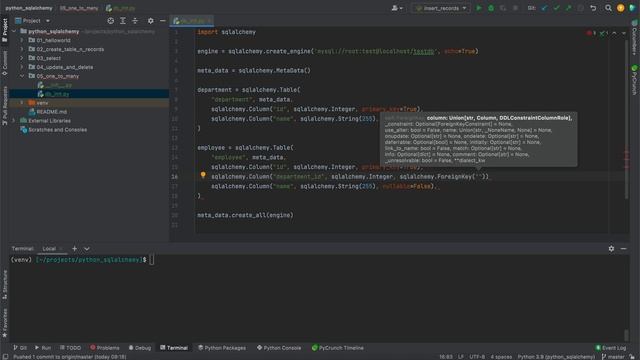Open the Python Console tool window
This screenshot has height=360, width=640.
click(x=279, y=348)
